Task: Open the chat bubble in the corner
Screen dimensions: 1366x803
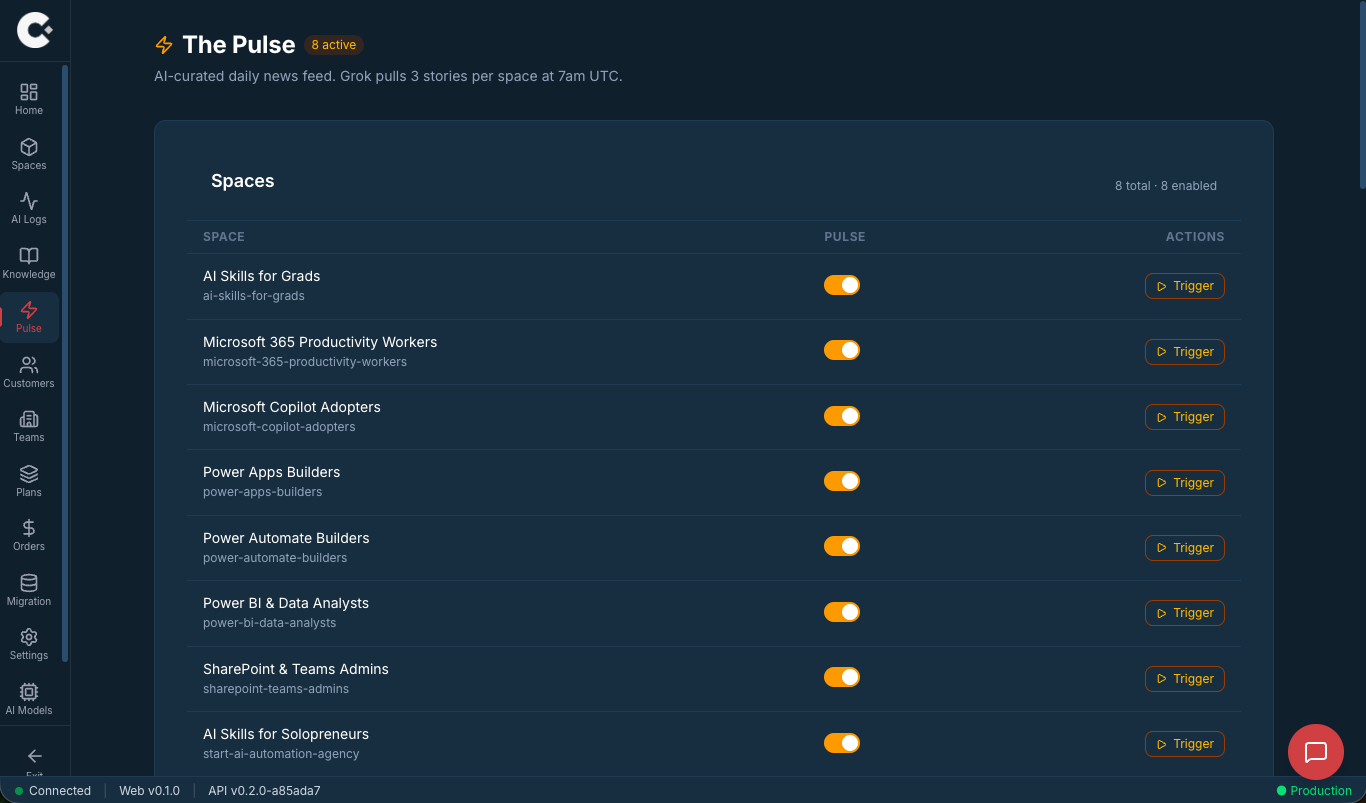Action: (x=1315, y=752)
